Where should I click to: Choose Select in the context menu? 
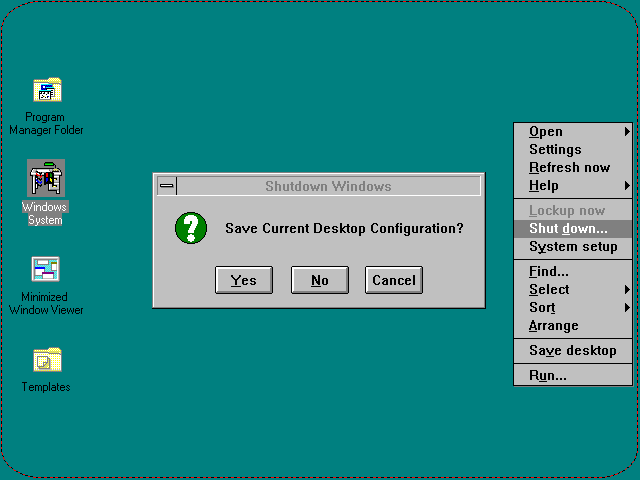coord(573,289)
